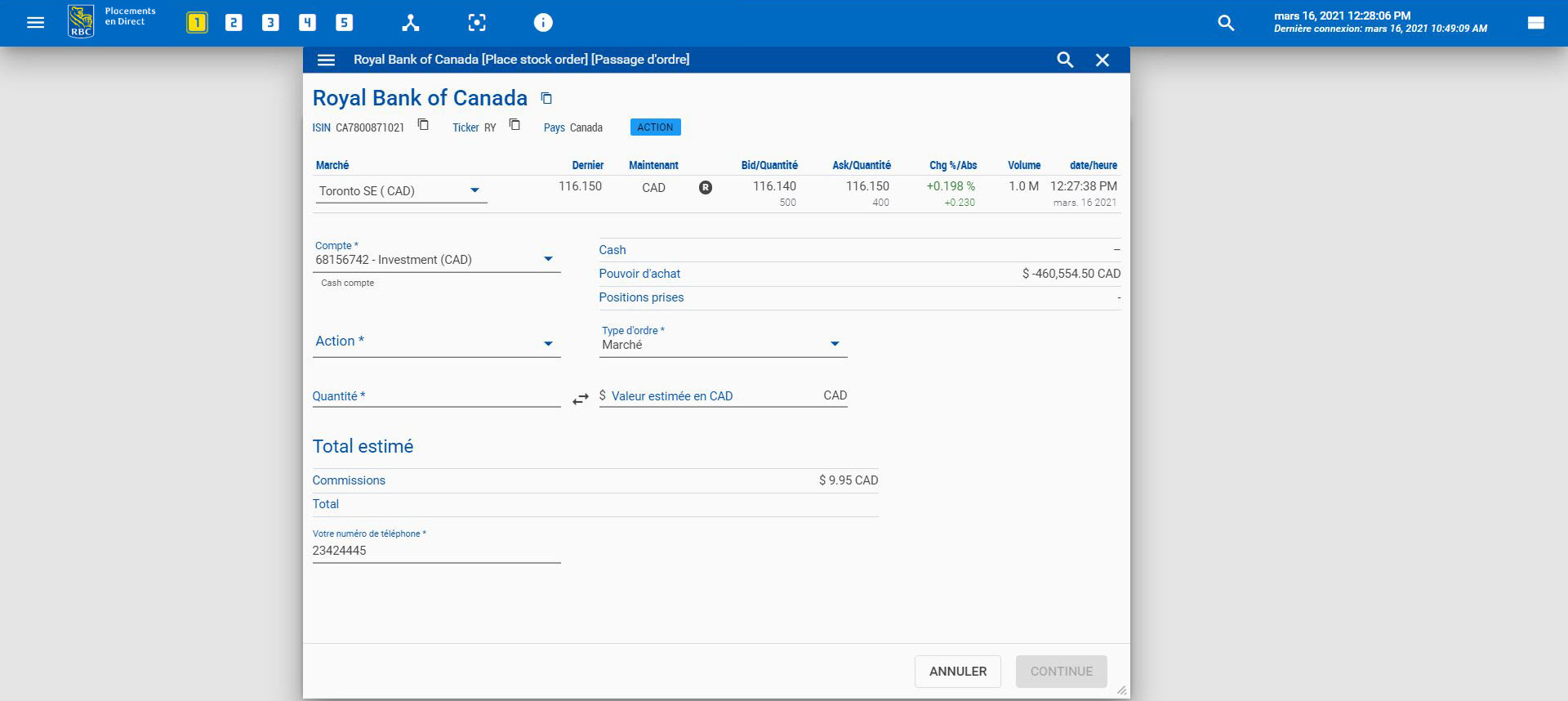The width and height of the screenshot is (1568, 701).
Task: Click the phone number field 23424445
Action: click(436, 551)
